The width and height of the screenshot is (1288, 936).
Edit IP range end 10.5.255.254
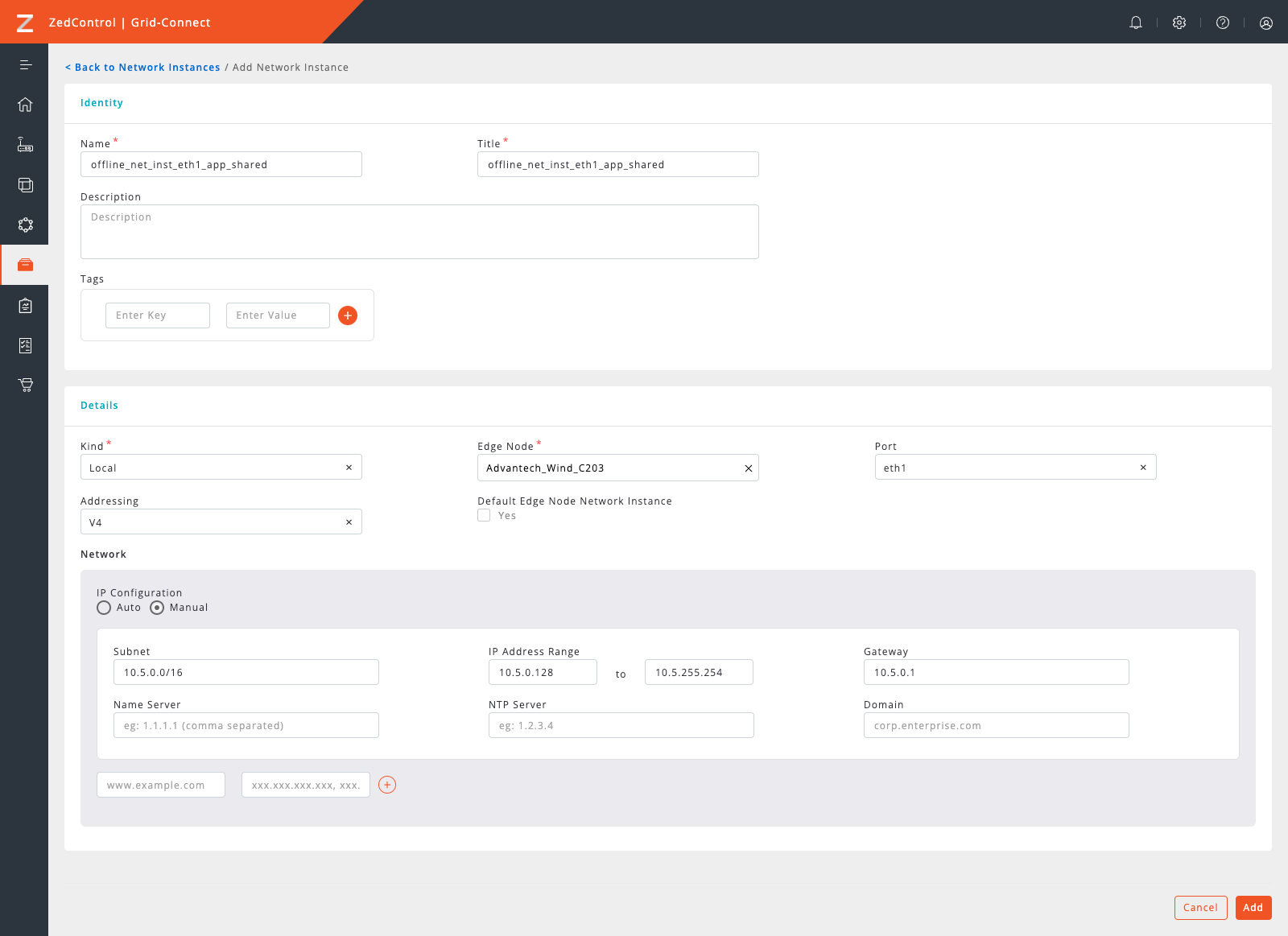click(x=699, y=672)
